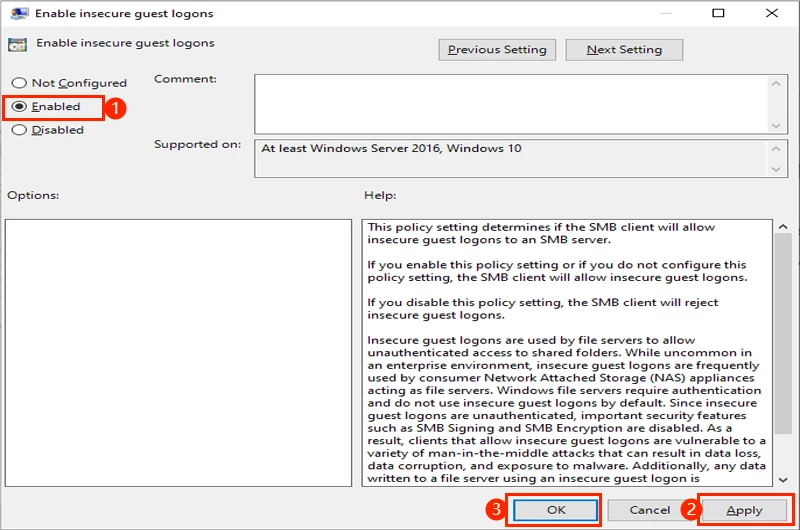This screenshot has width=800, height=530.
Task: Minimize the dialog window
Action: point(665,13)
